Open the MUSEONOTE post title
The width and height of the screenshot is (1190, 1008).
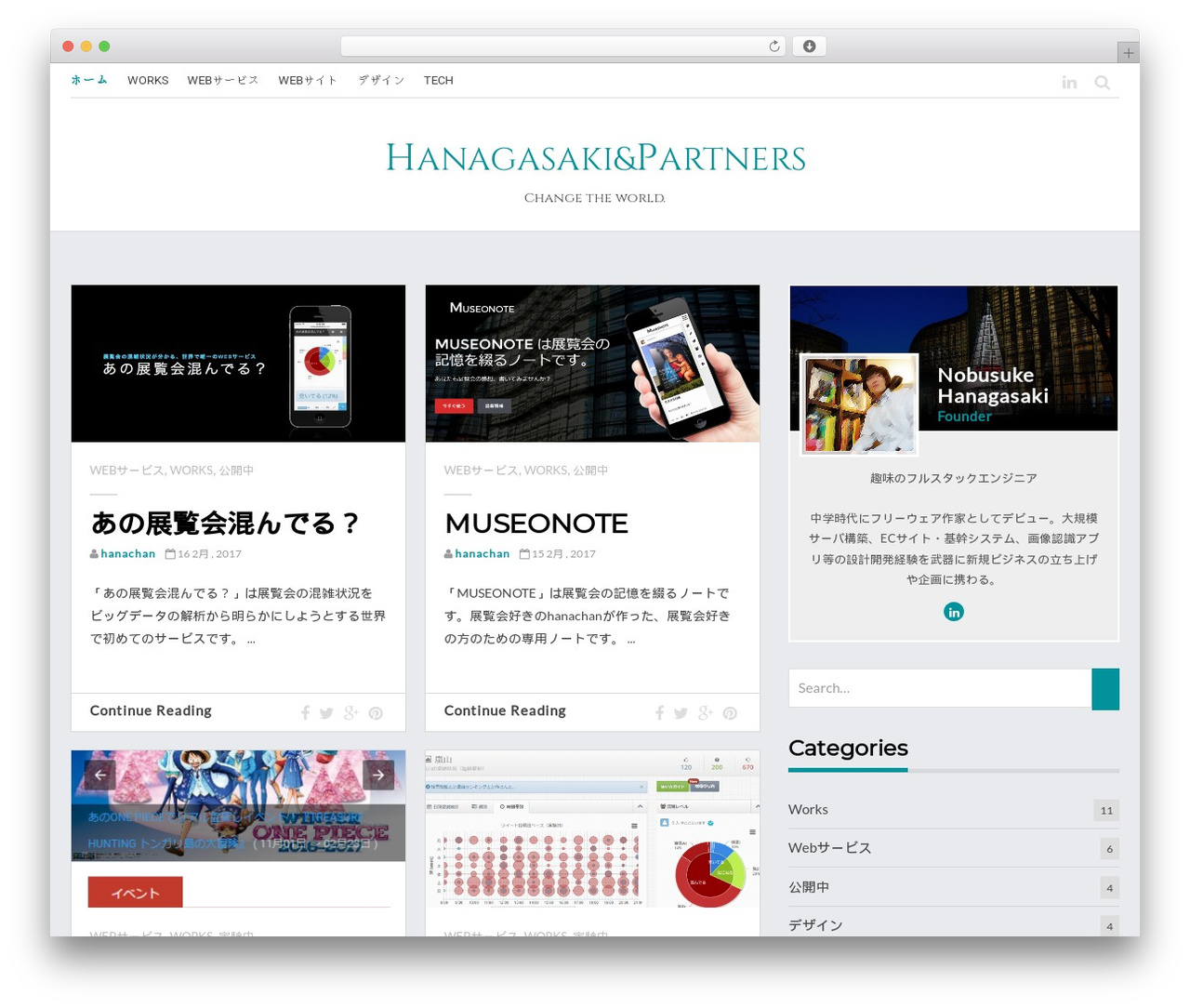point(536,524)
